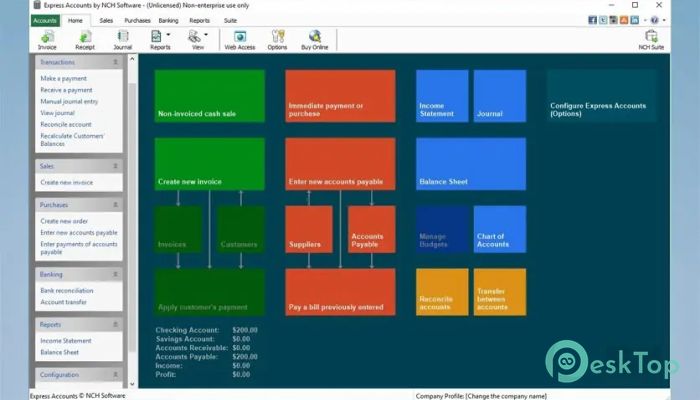The width and height of the screenshot is (700, 400).
Task: Open the NCH Suite icon
Action: coord(651,40)
